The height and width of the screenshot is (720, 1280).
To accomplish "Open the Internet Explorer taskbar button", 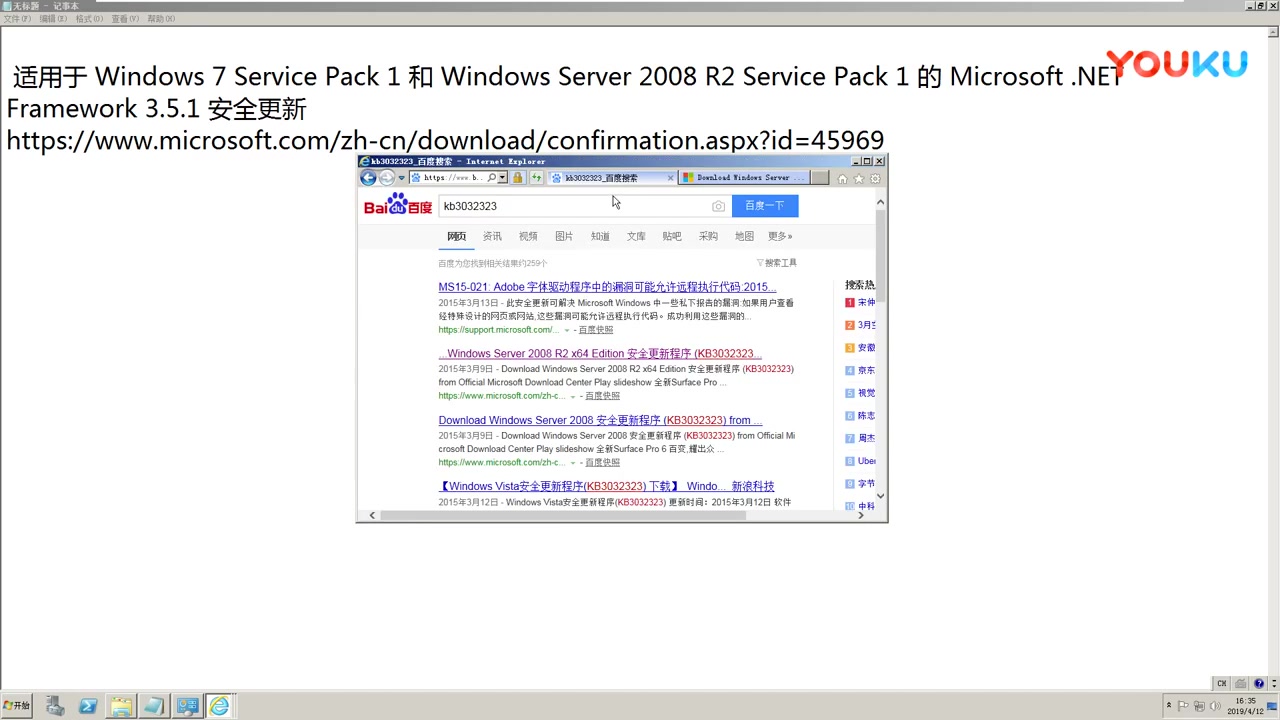I will pos(220,706).
